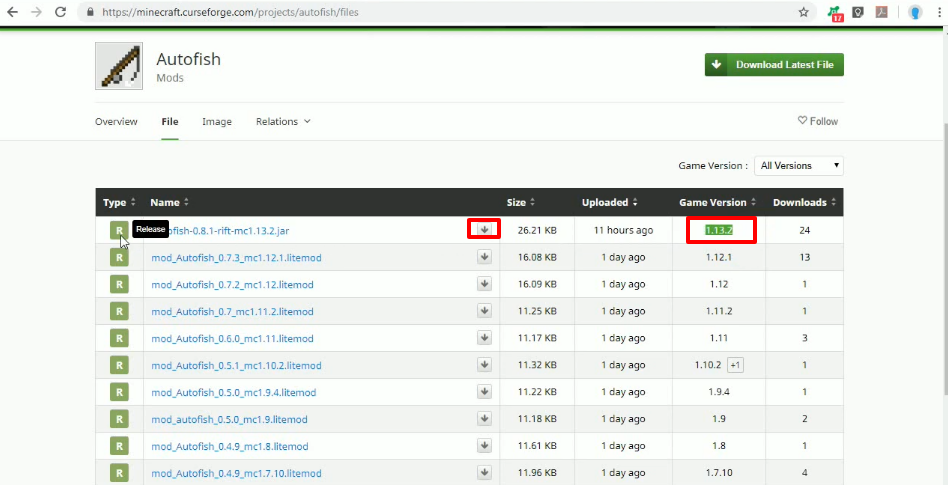Screen dimensions: 948x485
Task: Open mod_Autofish_0.5.1_mc1.10.2.litemod link
Action: pyautogui.click(x=236, y=366)
